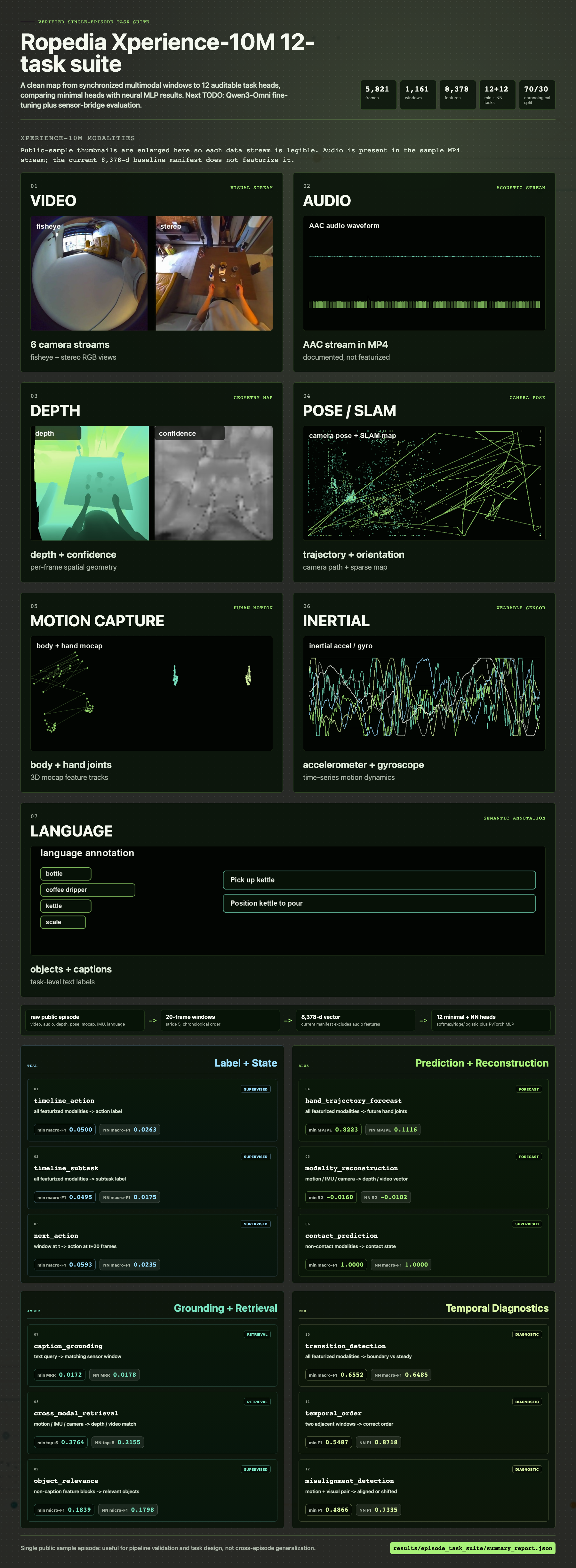This screenshot has width=576, height=1568.
Task: Open the stereo camera view thumbnail
Action: 214,273
